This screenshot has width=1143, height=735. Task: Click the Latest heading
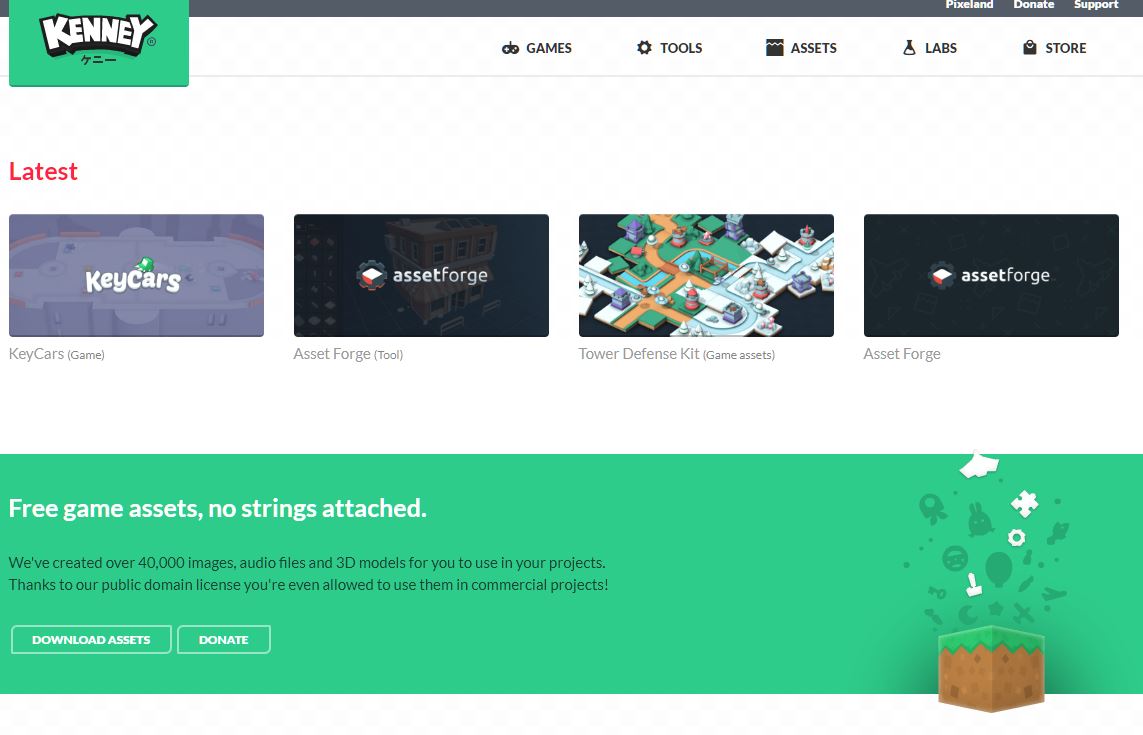pos(43,171)
